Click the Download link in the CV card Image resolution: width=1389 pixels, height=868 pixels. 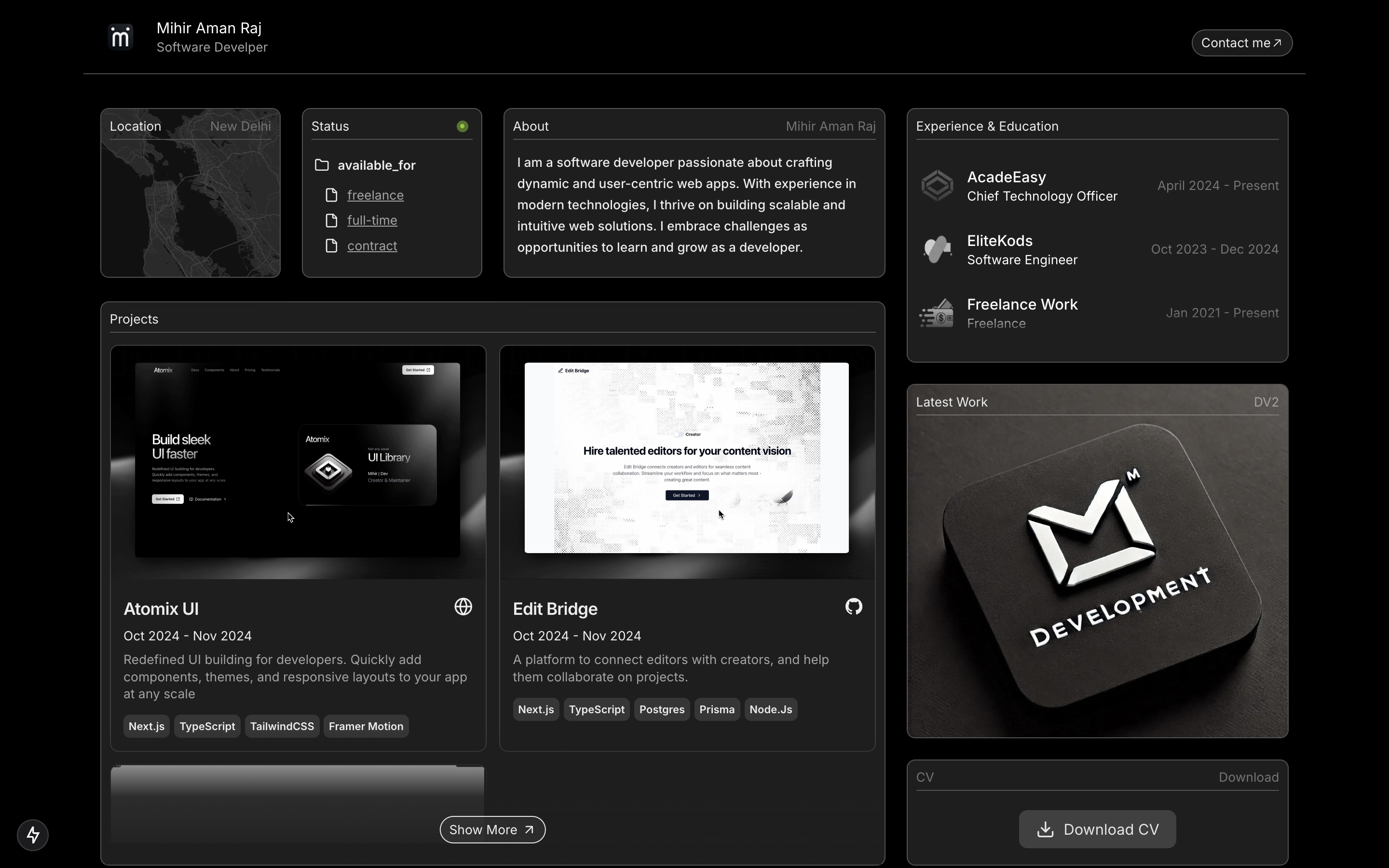point(1248,777)
